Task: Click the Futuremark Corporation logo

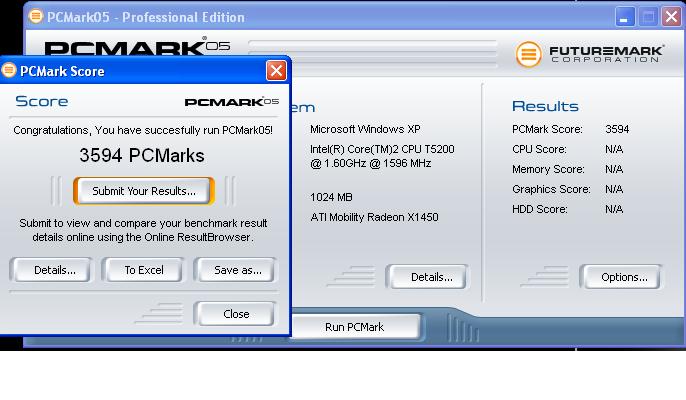Action: coord(590,54)
